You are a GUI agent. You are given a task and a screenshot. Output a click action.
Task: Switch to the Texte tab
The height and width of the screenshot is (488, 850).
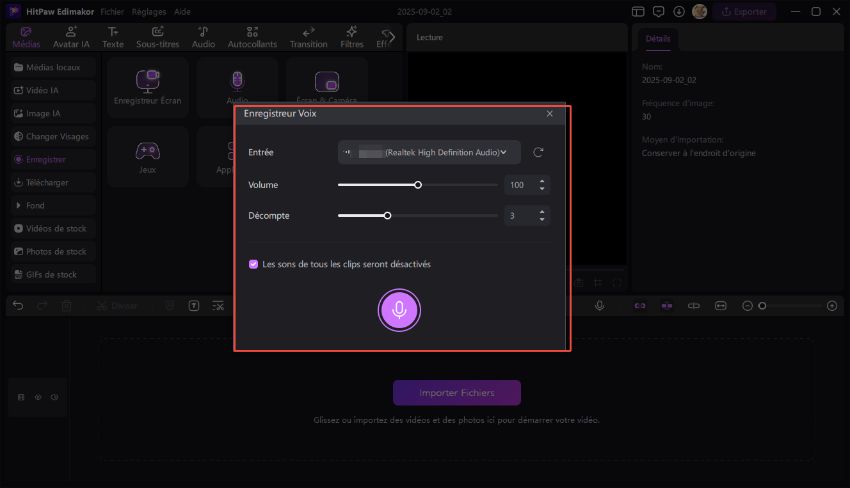click(x=113, y=37)
